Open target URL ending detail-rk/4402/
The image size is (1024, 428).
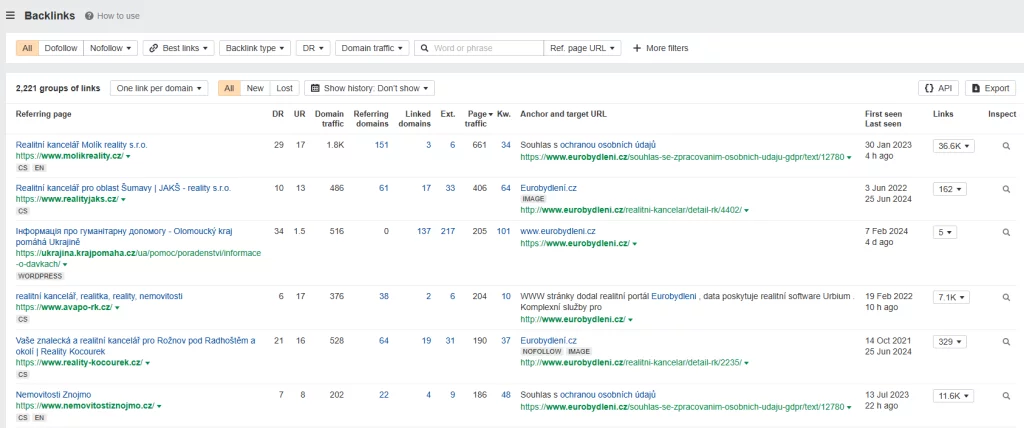[x=631, y=210]
